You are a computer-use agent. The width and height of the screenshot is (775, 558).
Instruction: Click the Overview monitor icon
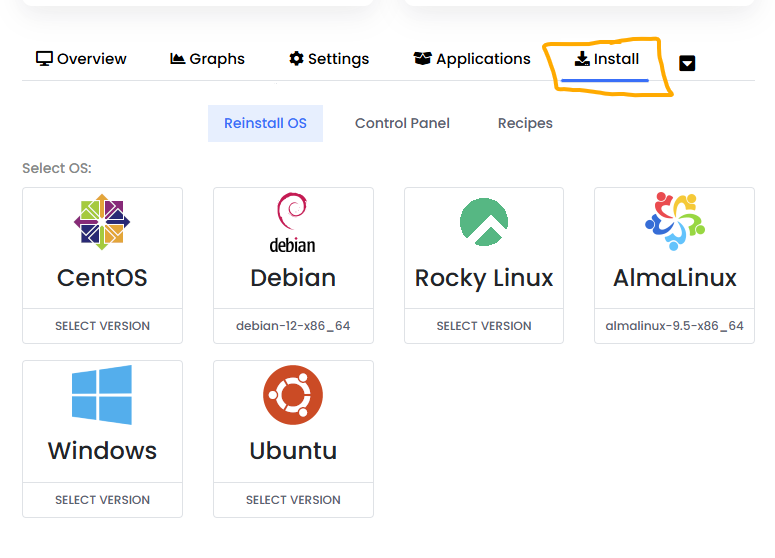coord(44,59)
